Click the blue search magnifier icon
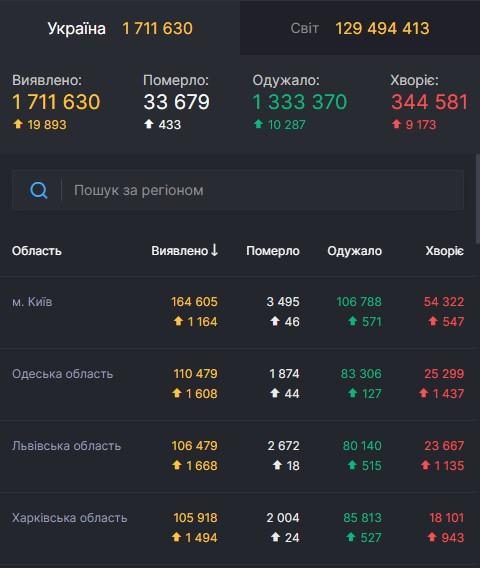Screen dimensions: 480x568 (38, 190)
